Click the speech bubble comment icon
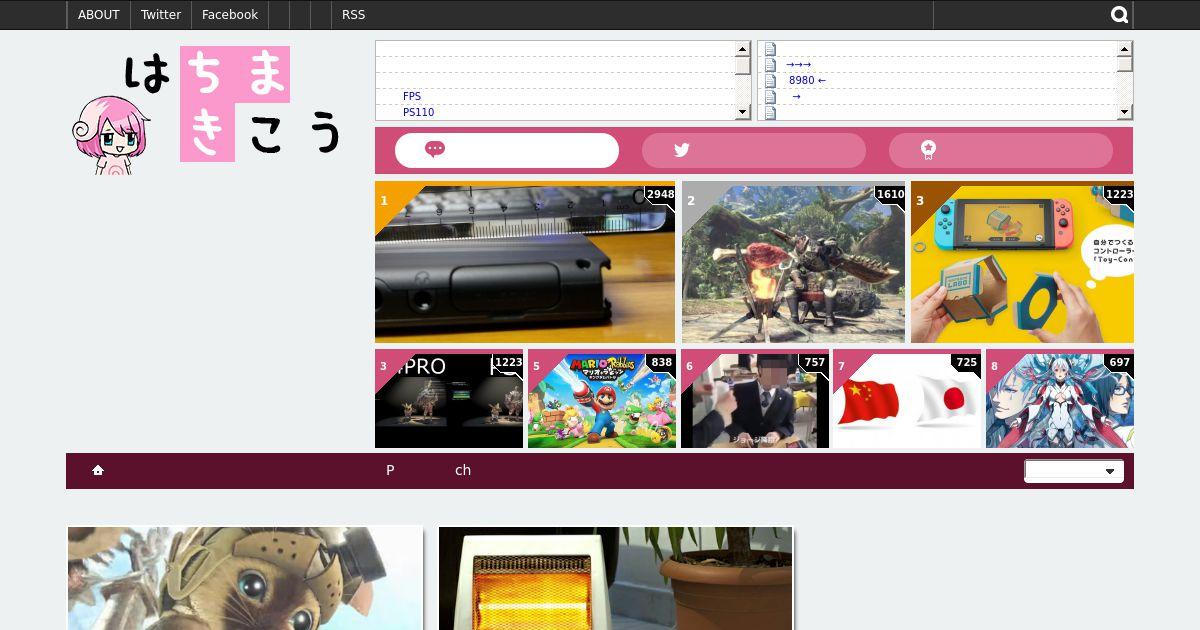Viewport: 1200px width, 630px height. [x=435, y=149]
